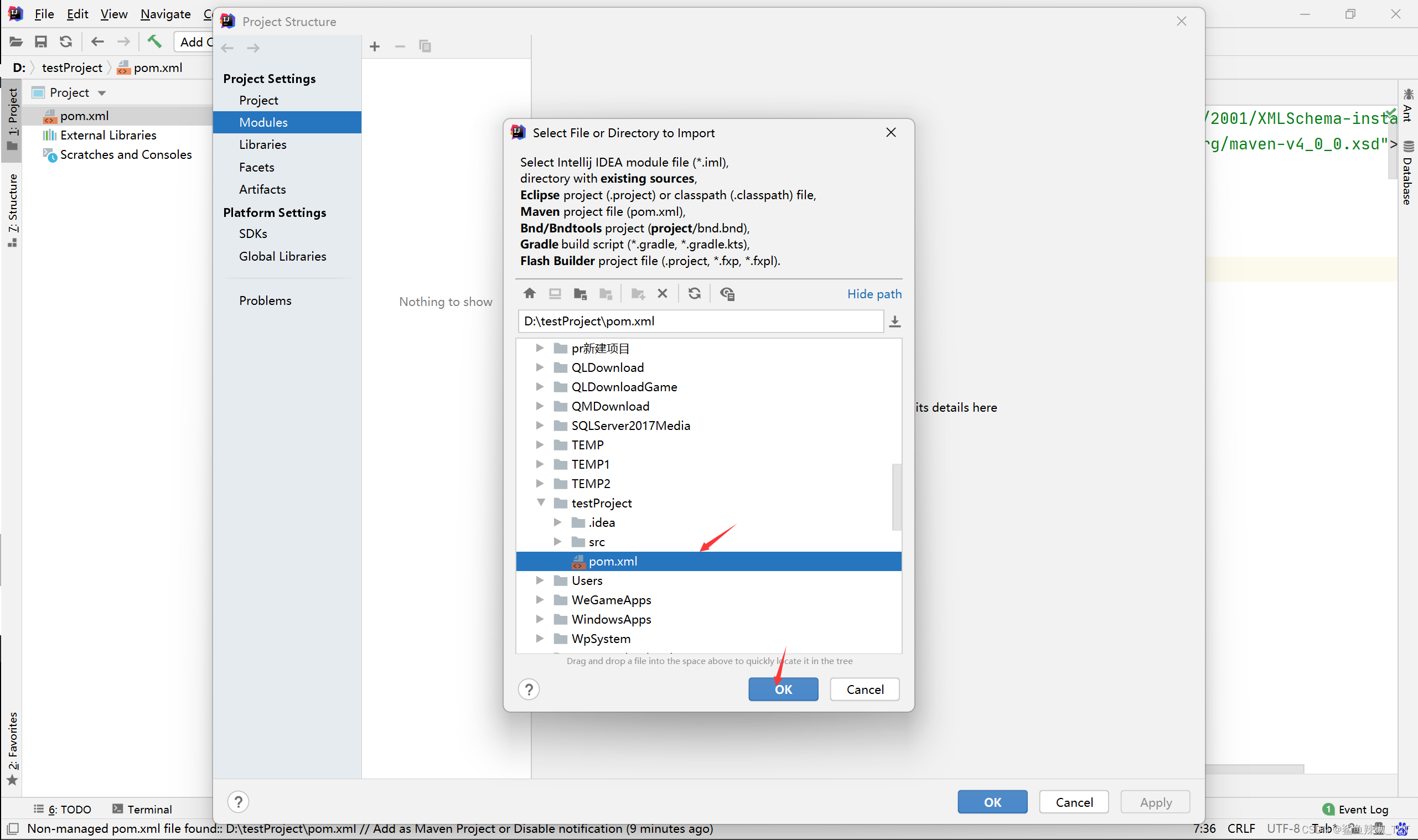Collapse the testProject folder tree node

click(541, 502)
